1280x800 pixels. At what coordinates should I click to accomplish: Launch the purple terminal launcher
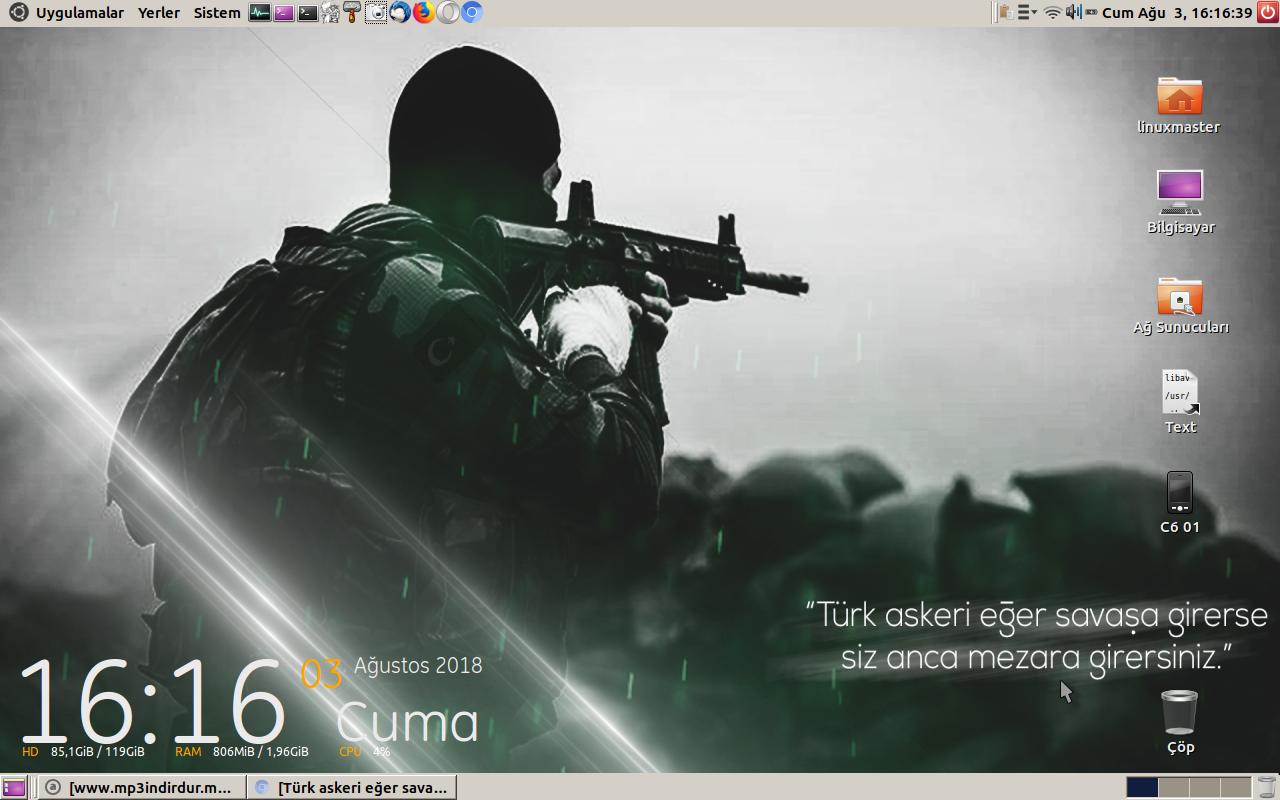coord(284,13)
